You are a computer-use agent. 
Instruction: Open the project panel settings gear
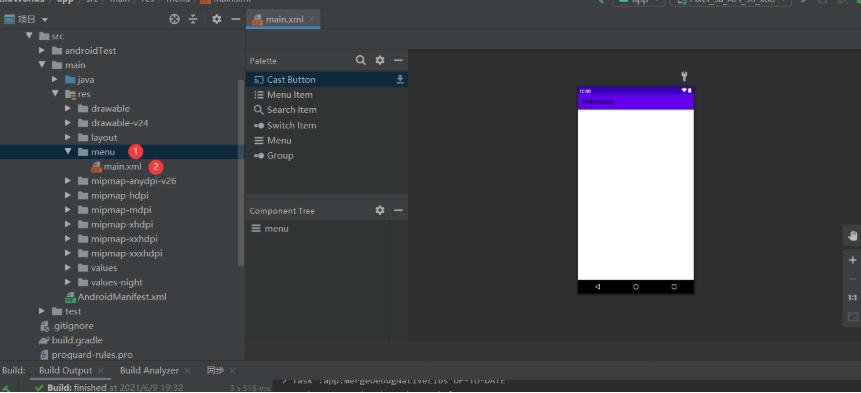click(217, 19)
